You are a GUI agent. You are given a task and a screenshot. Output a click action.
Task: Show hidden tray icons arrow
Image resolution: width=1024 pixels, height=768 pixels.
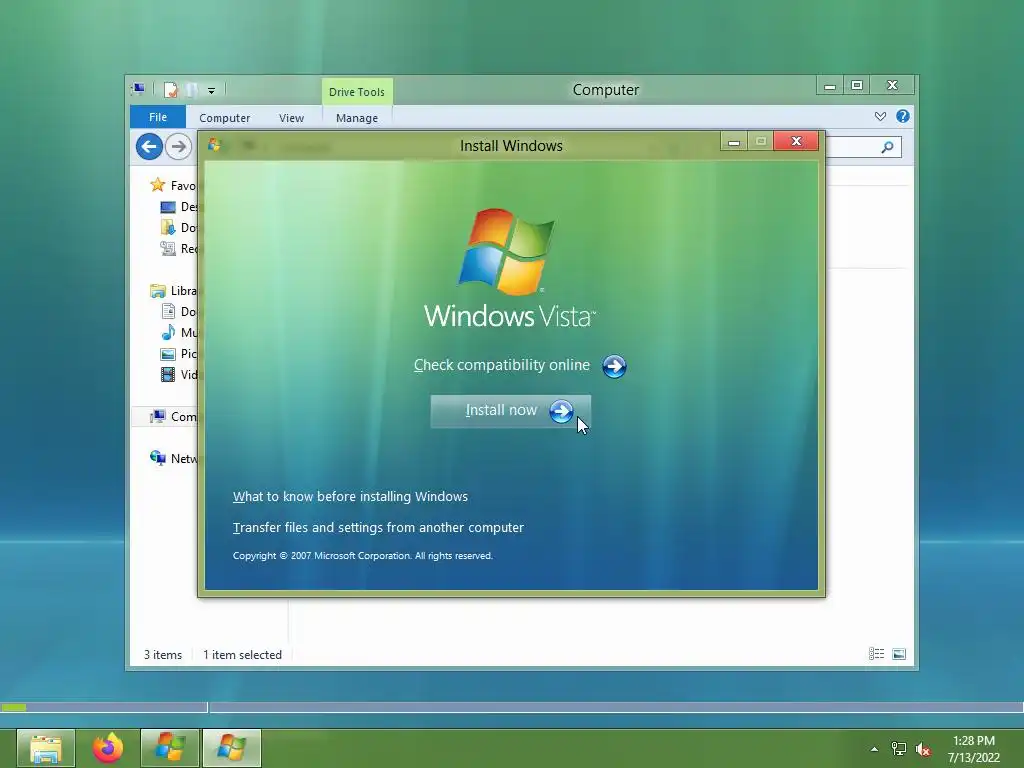point(874,749)
